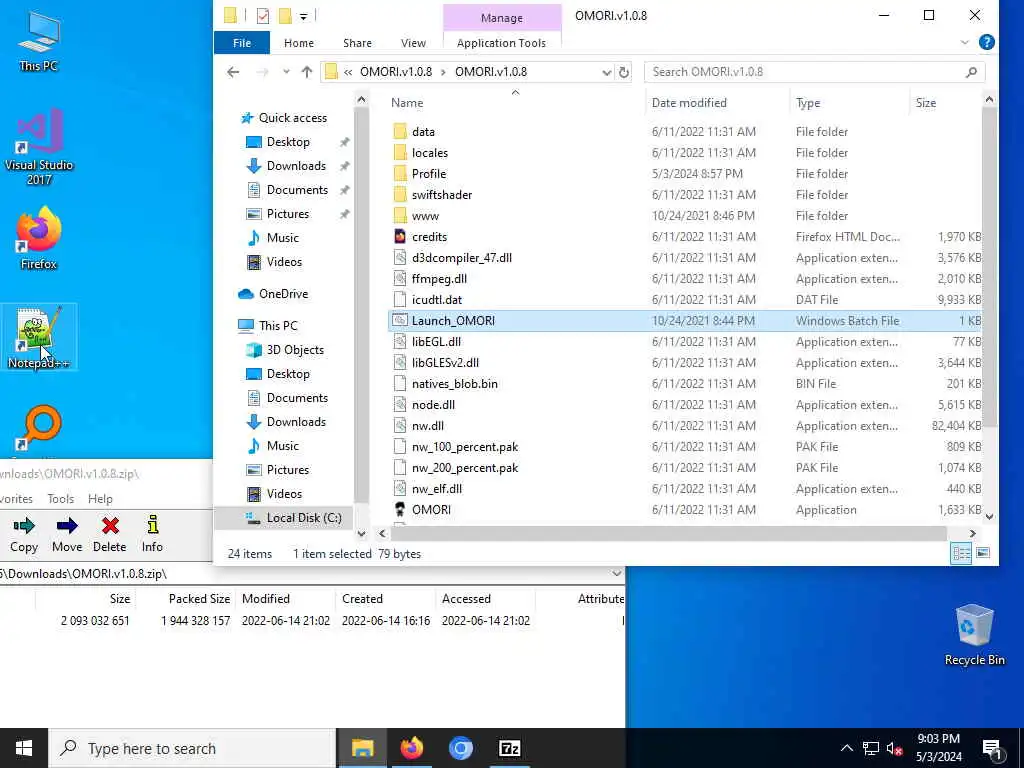
Task: Open 7-Zip window from the taskbar
Action: (509, 748)
